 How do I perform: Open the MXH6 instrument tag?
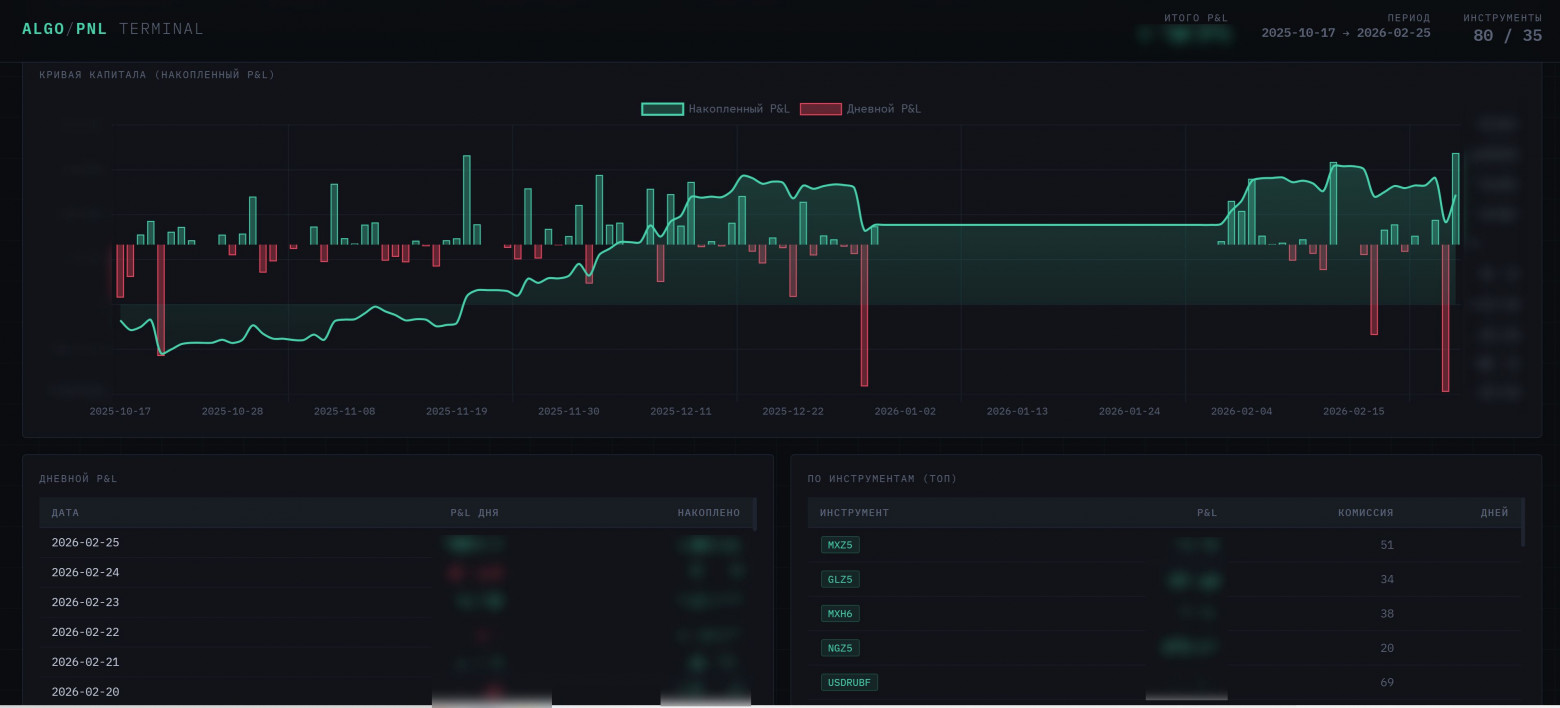(840, 613)
